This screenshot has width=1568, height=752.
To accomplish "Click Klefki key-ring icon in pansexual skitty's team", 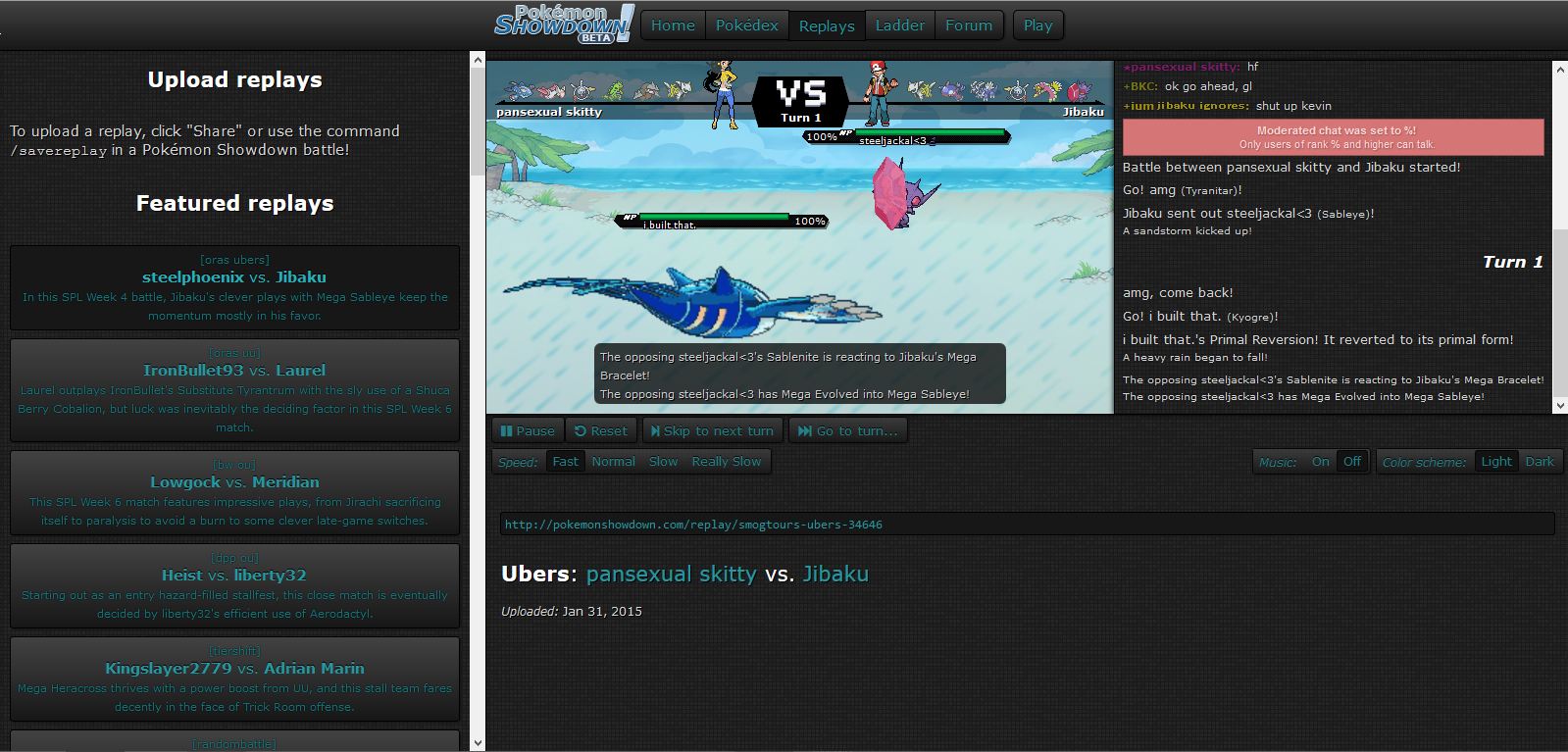I will (x=582, y=90).
